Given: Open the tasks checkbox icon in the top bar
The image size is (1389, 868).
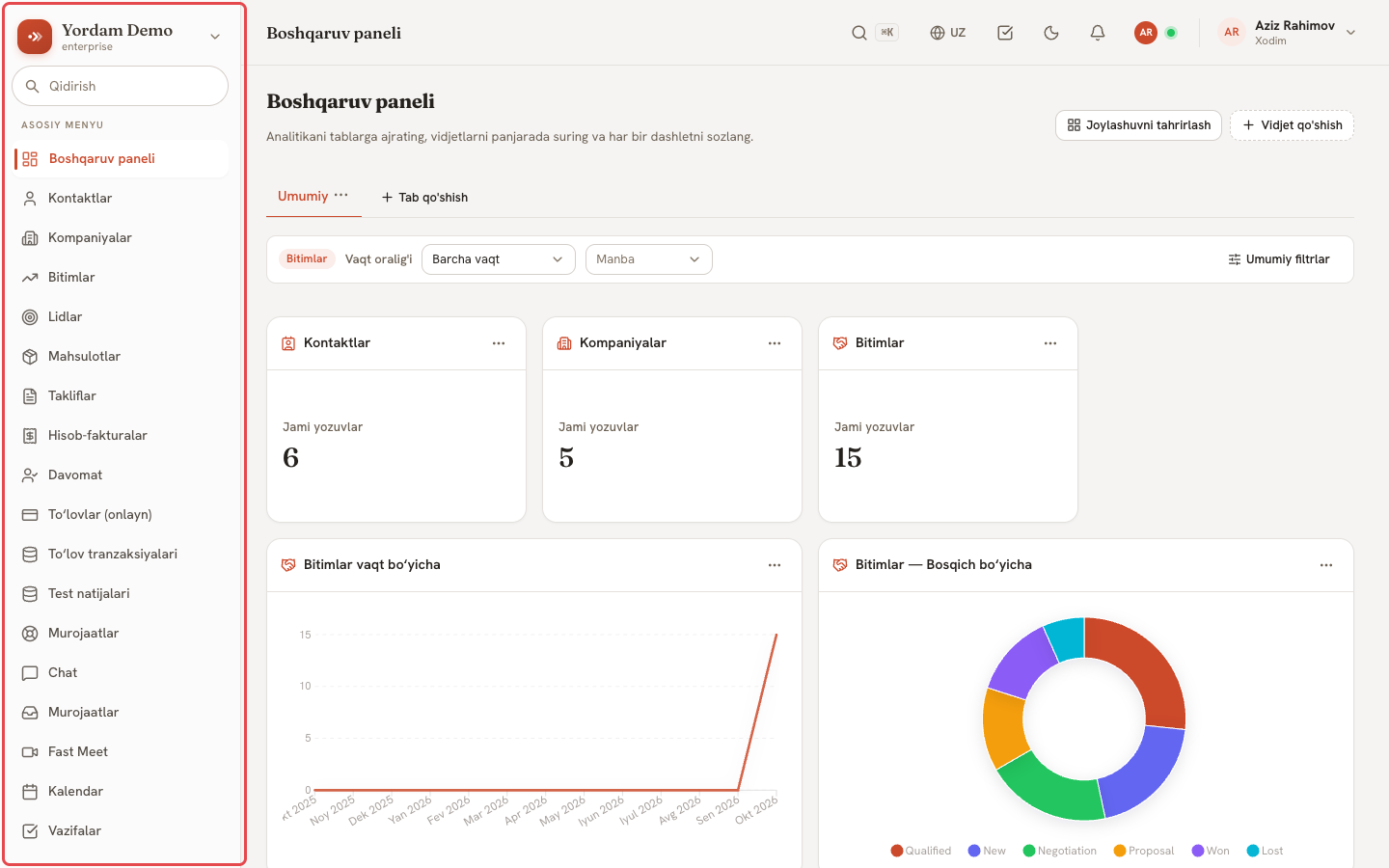Looking at the screenshot, I should [1005, 33].
